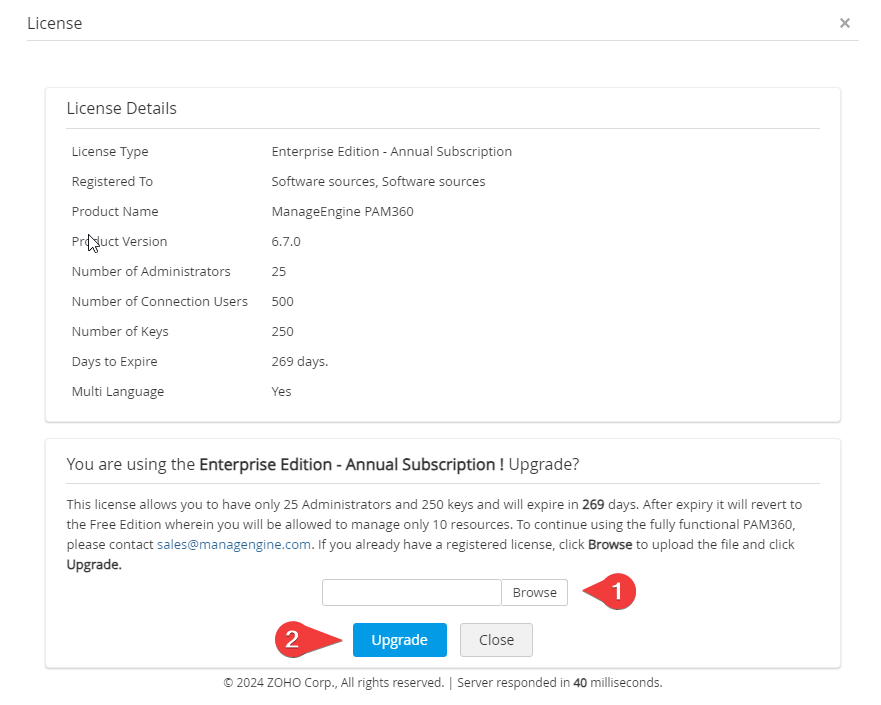The image size is (881, 705).
Task: Click the Number of Connection Users value 500
Action: 282,302
